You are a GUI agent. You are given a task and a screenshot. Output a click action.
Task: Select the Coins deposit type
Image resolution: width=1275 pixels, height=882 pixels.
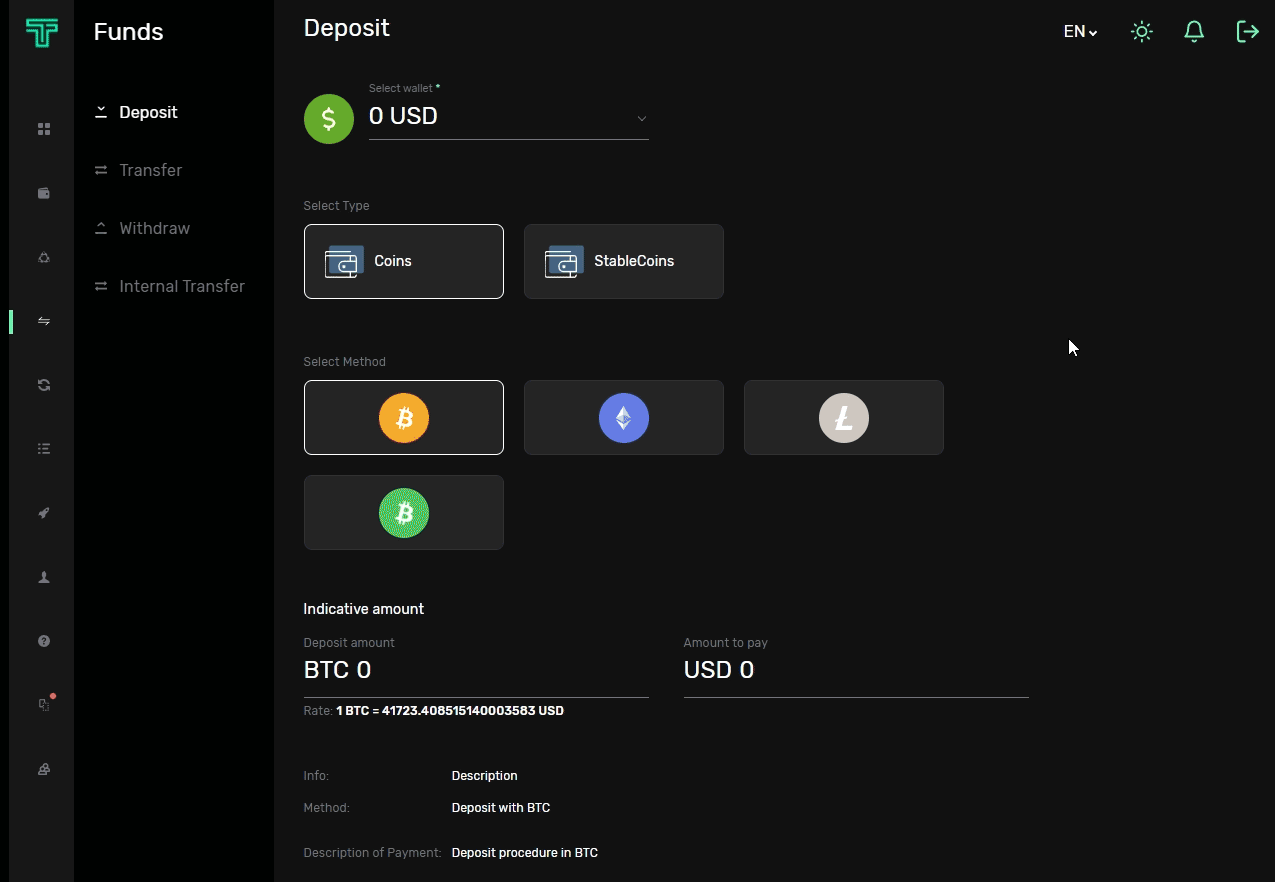pos(403,261)
